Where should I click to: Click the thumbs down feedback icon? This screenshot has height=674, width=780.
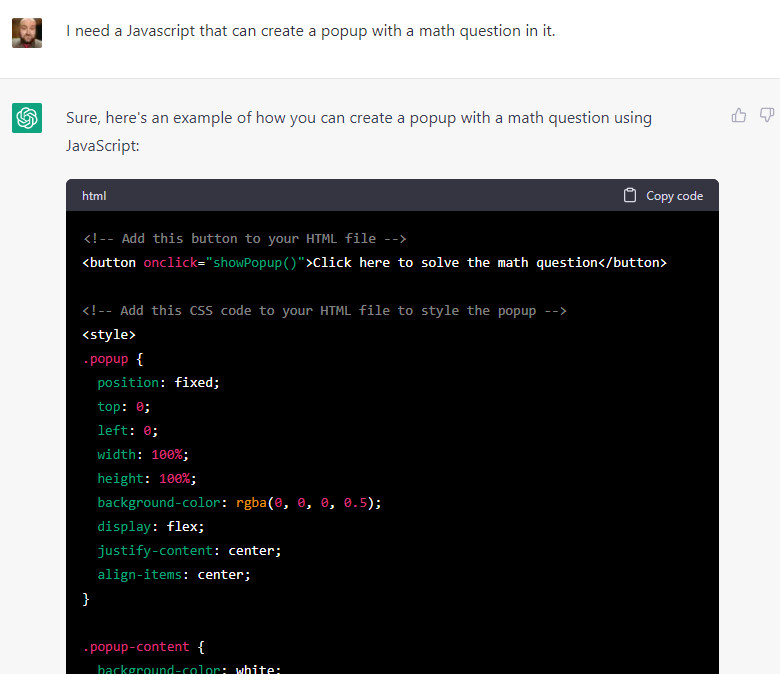(x=767, y=116)
